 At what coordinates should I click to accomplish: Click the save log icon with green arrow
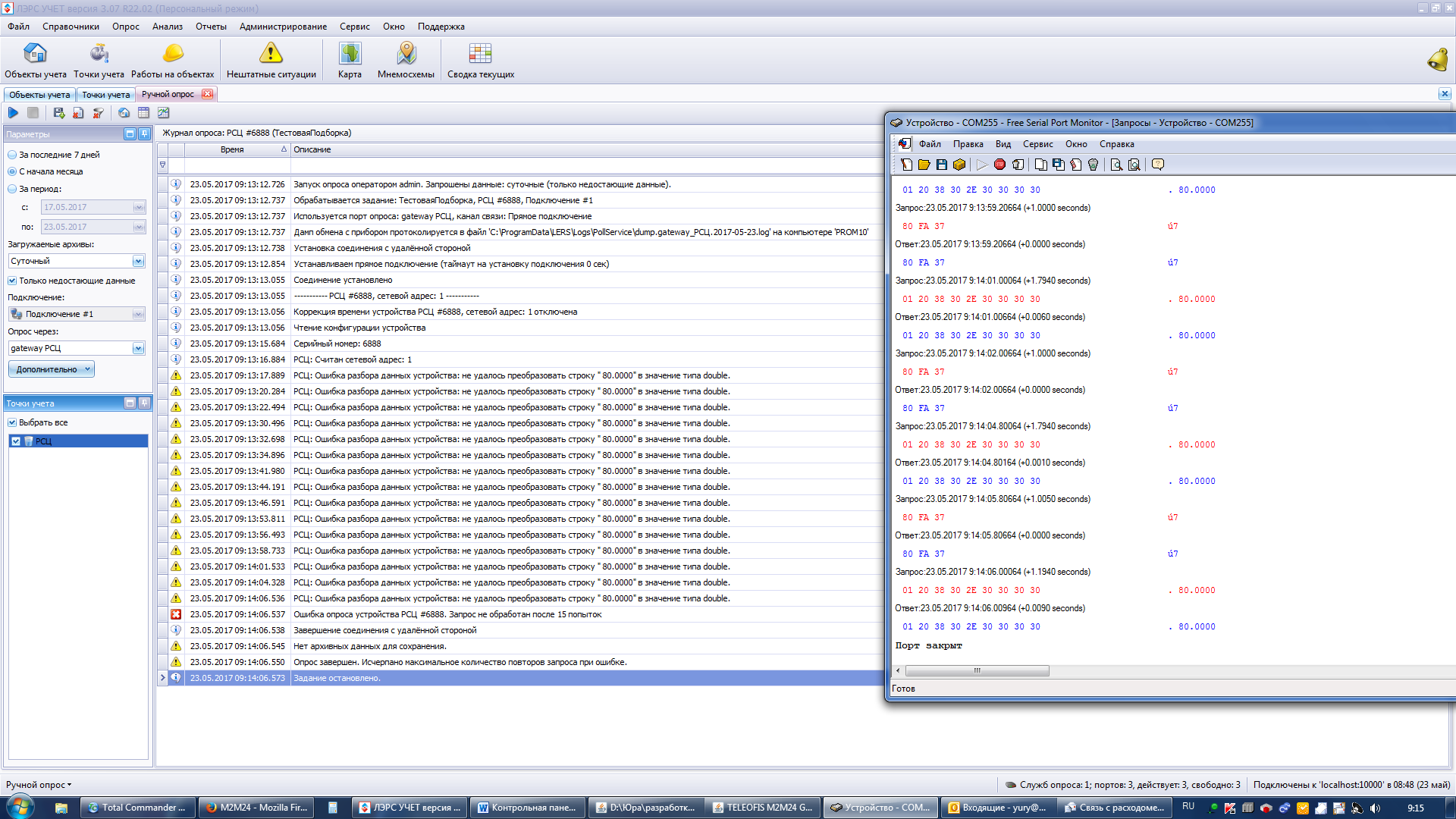(58, 113)
